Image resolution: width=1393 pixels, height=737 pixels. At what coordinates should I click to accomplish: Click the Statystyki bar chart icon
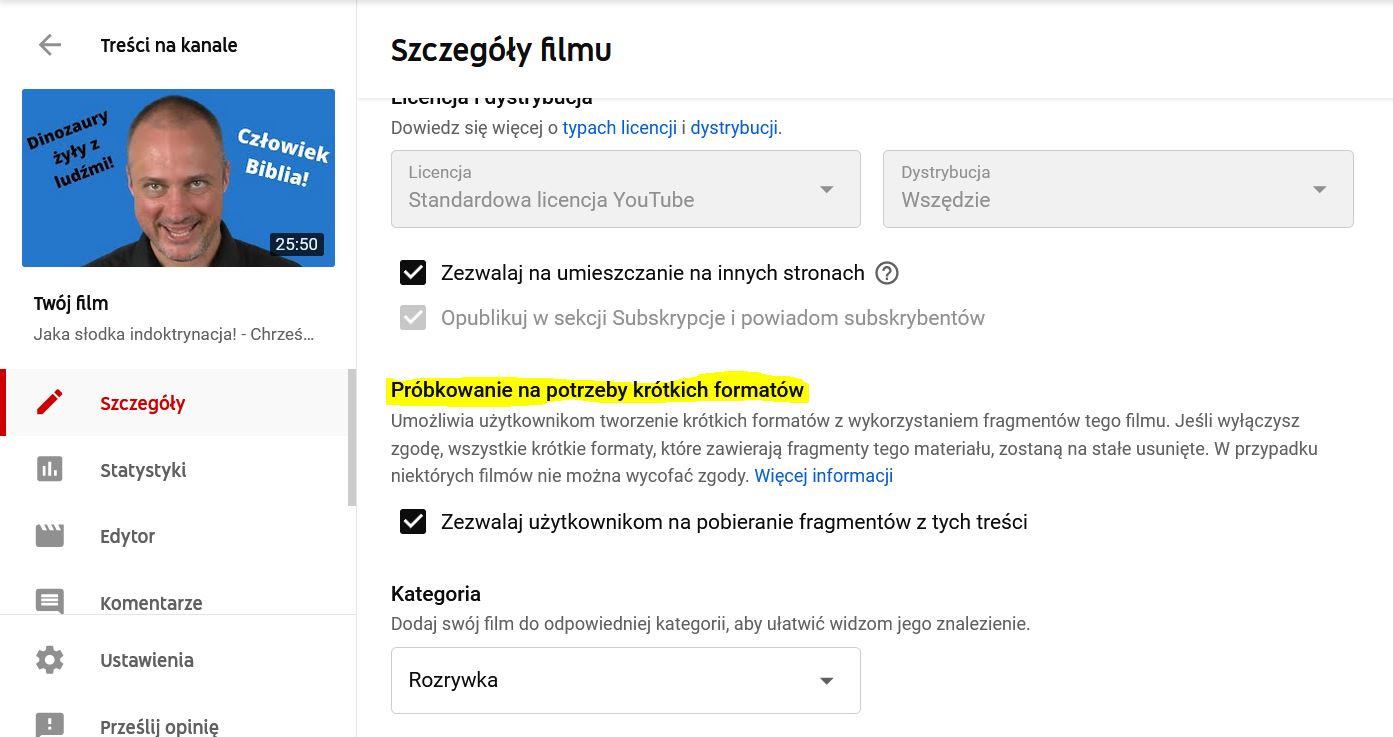coord(49,470)
